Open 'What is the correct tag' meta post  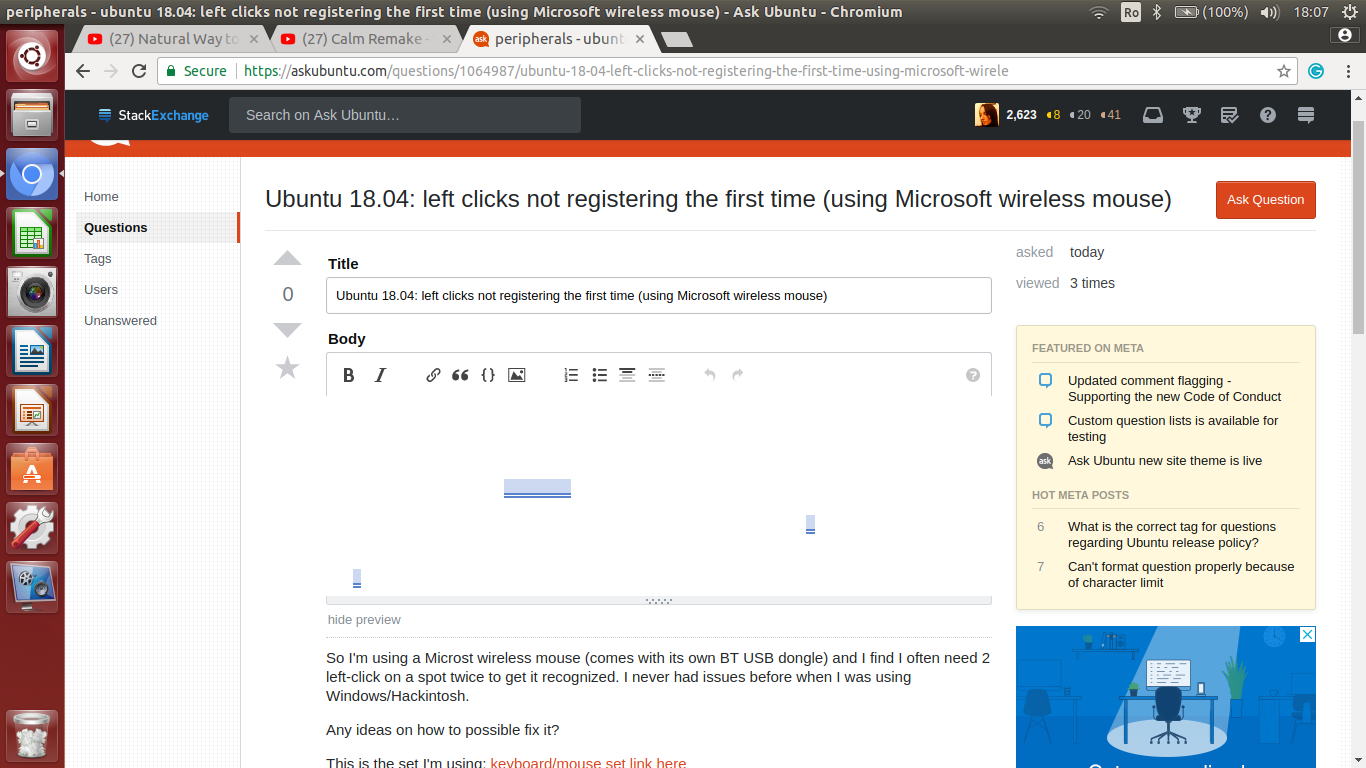click(1172, 534)
